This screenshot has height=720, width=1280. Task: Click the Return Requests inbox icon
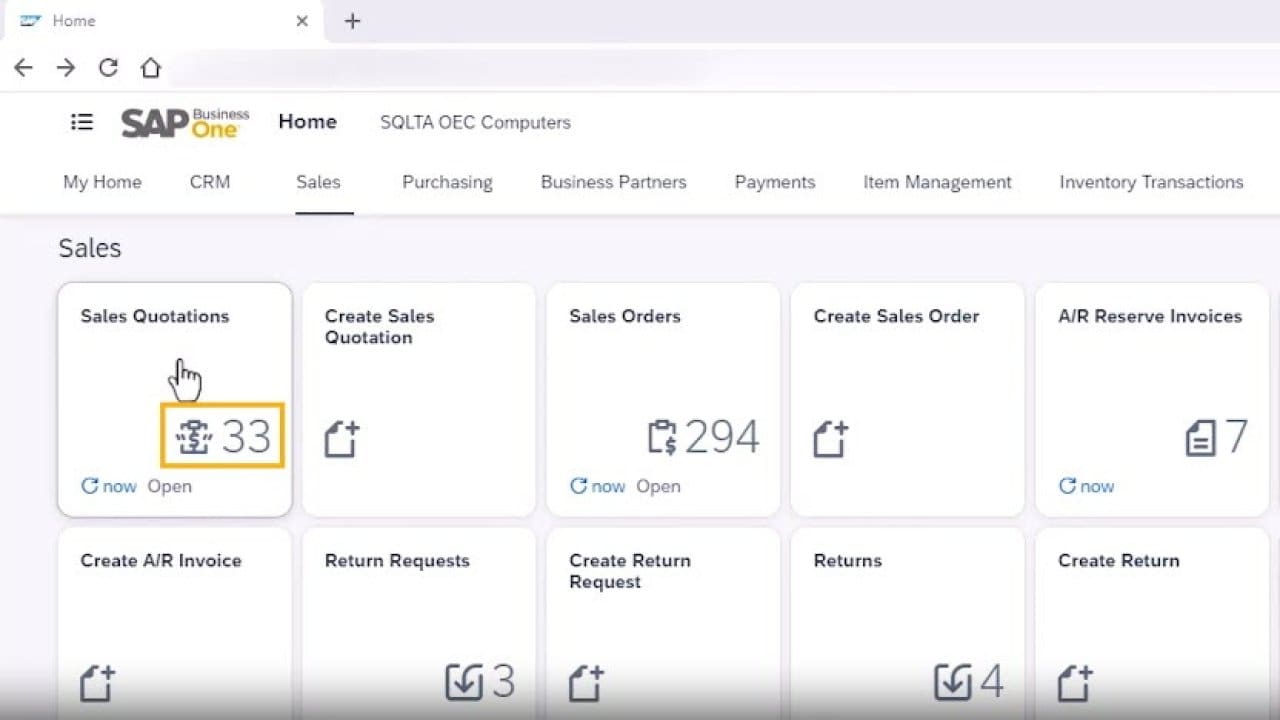pos(464,682)
